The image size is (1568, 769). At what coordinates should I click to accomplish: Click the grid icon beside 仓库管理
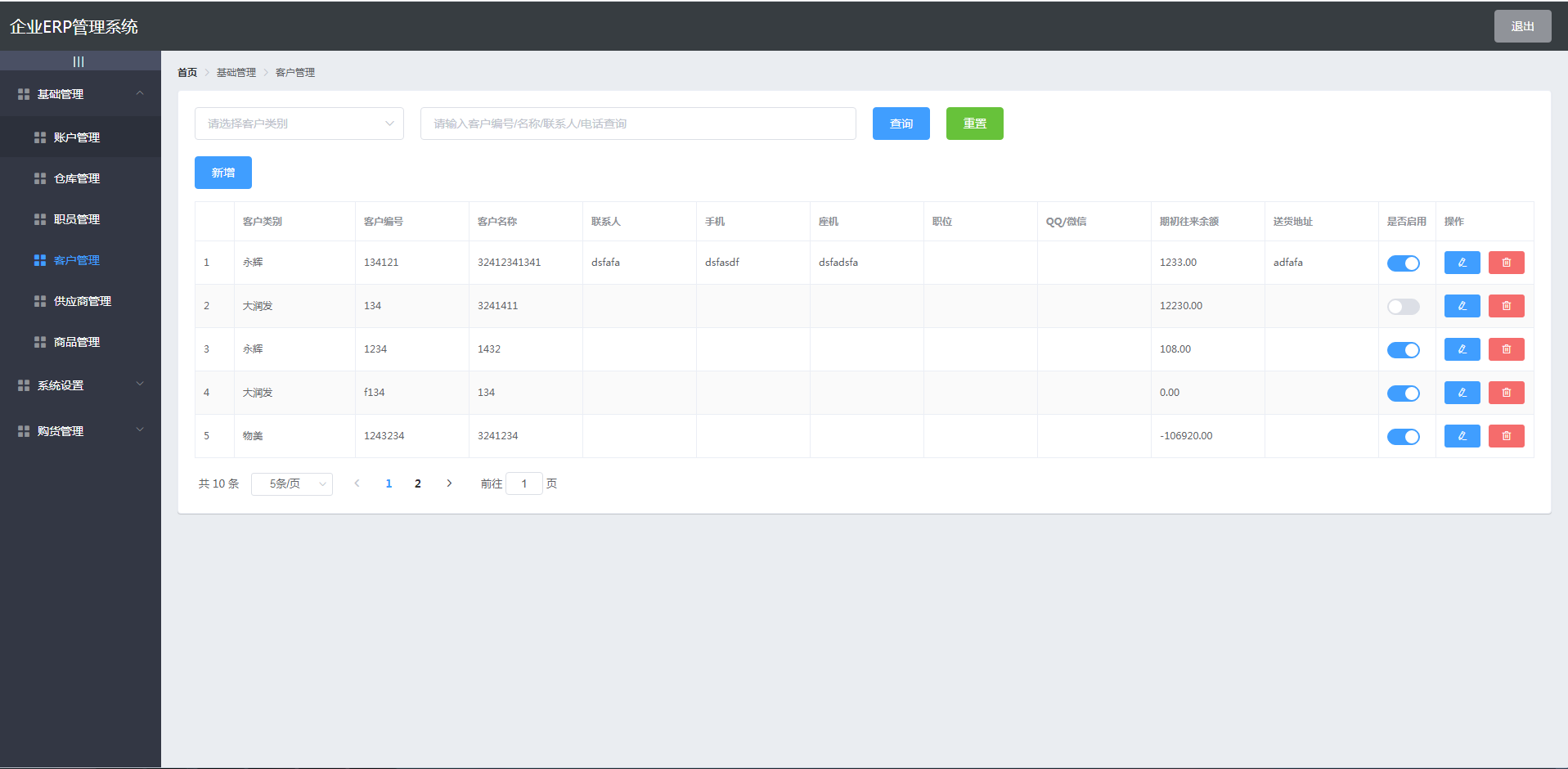coord(40,178)
